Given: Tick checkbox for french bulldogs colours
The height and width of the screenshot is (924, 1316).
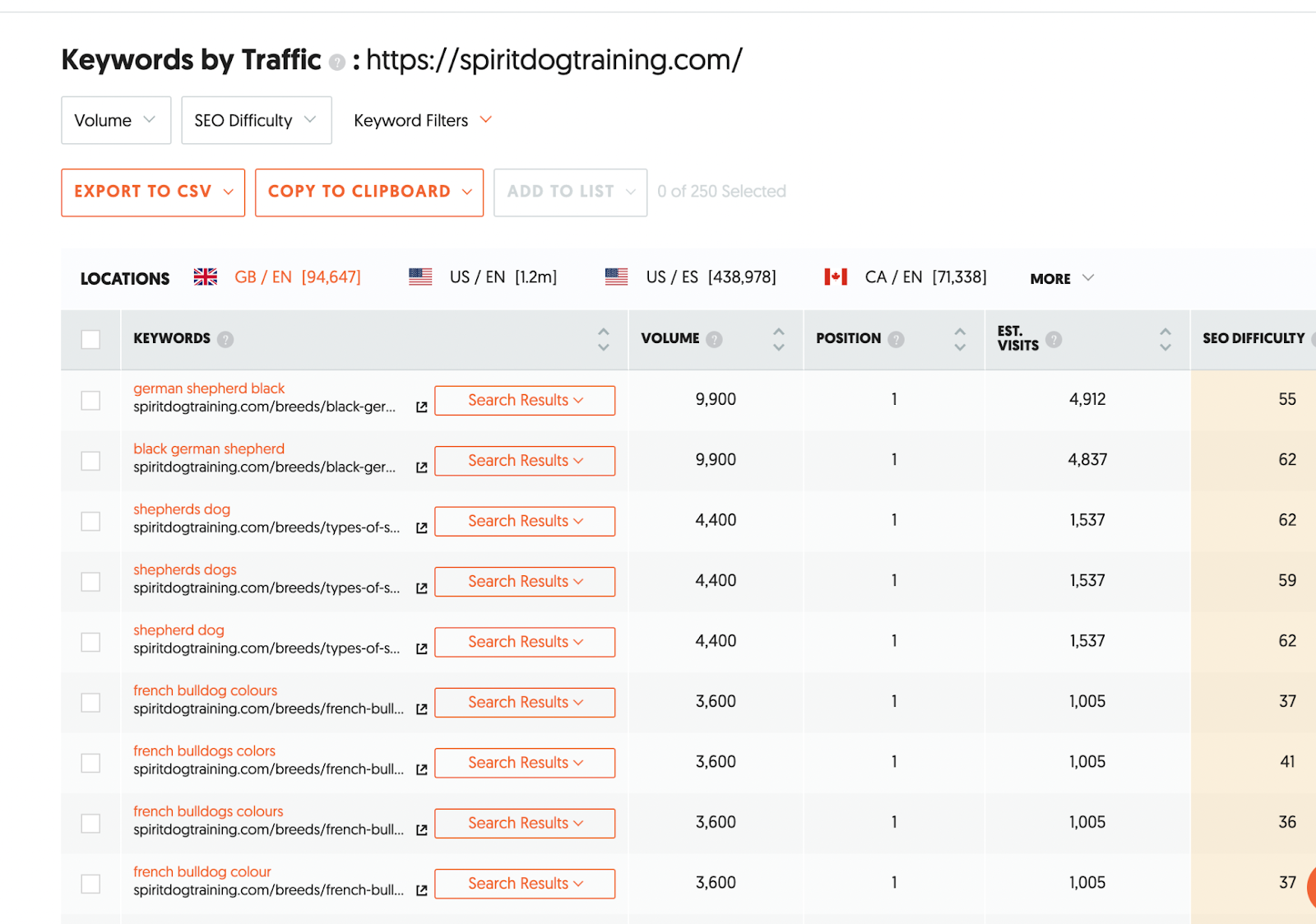Looking at the screenshot, I should [90, 824].
